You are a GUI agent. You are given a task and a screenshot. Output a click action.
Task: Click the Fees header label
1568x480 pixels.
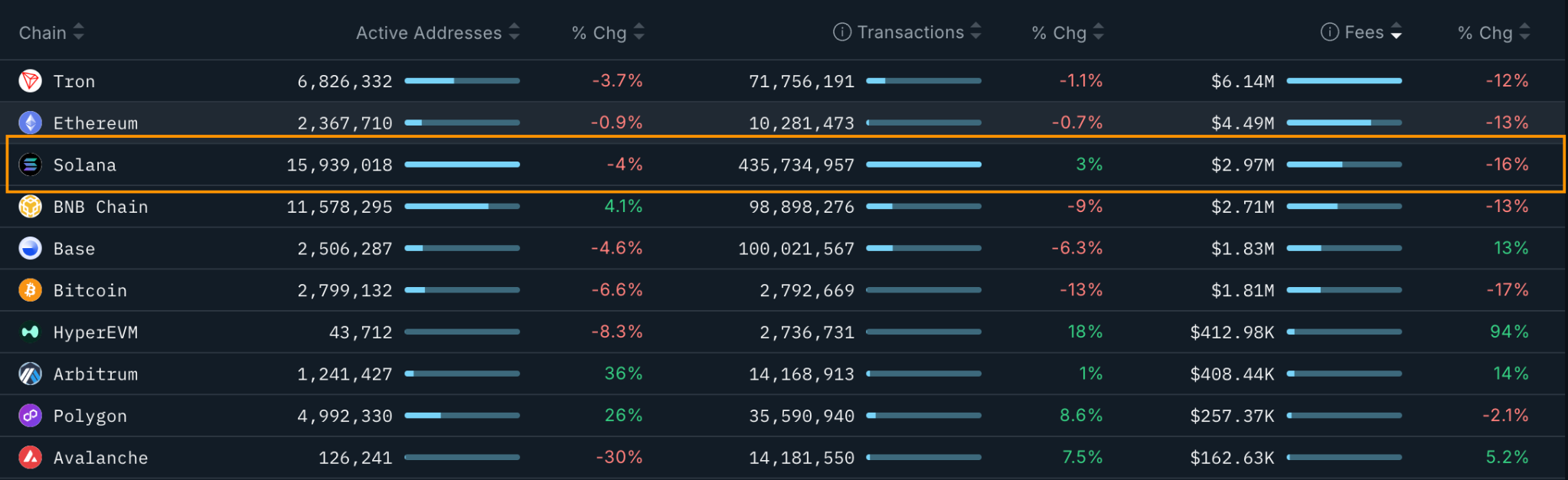pos(1364,32)
